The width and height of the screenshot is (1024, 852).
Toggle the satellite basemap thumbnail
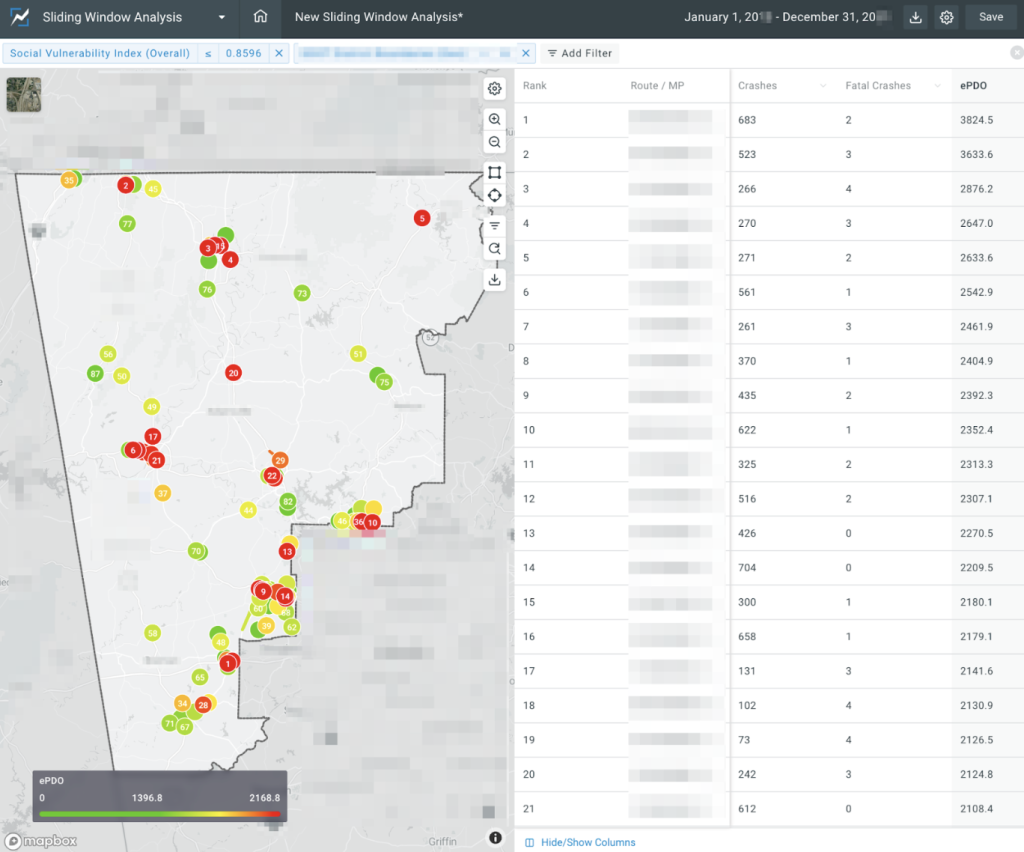coord(24,94)
